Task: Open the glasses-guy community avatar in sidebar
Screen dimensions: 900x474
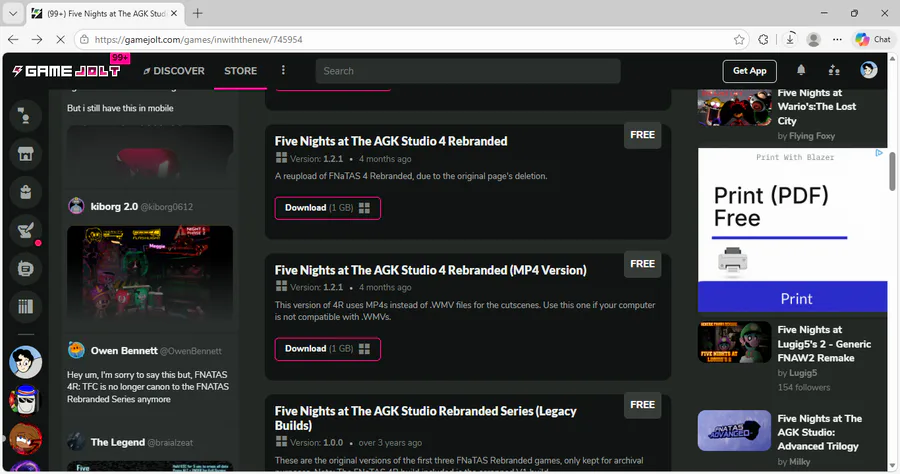Action: coord(25,362)
